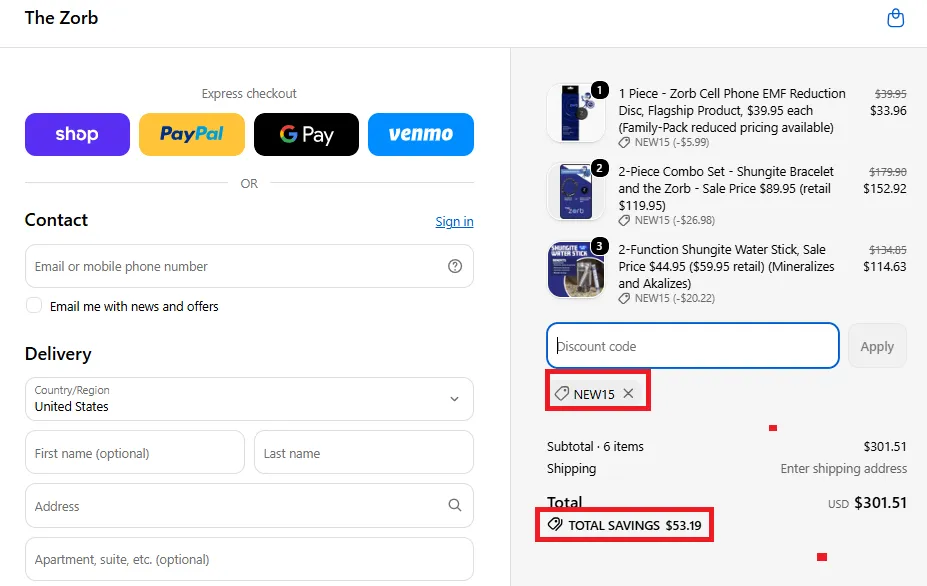This screenshot has height=586, width=927.
Task: Click the Enter shipping address text
Action: coord(844,468)
